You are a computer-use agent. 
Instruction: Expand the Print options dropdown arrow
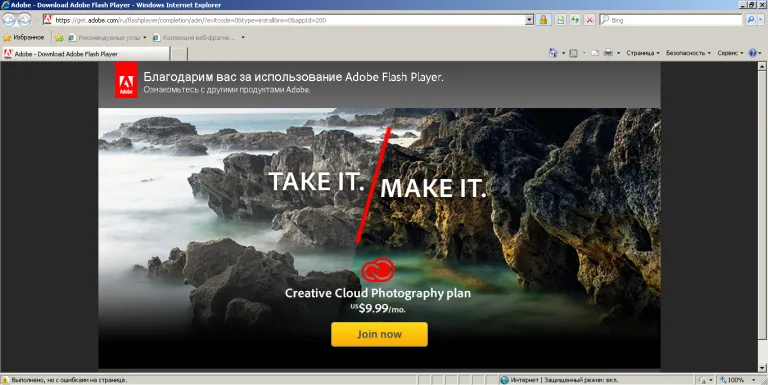point(619,53)
